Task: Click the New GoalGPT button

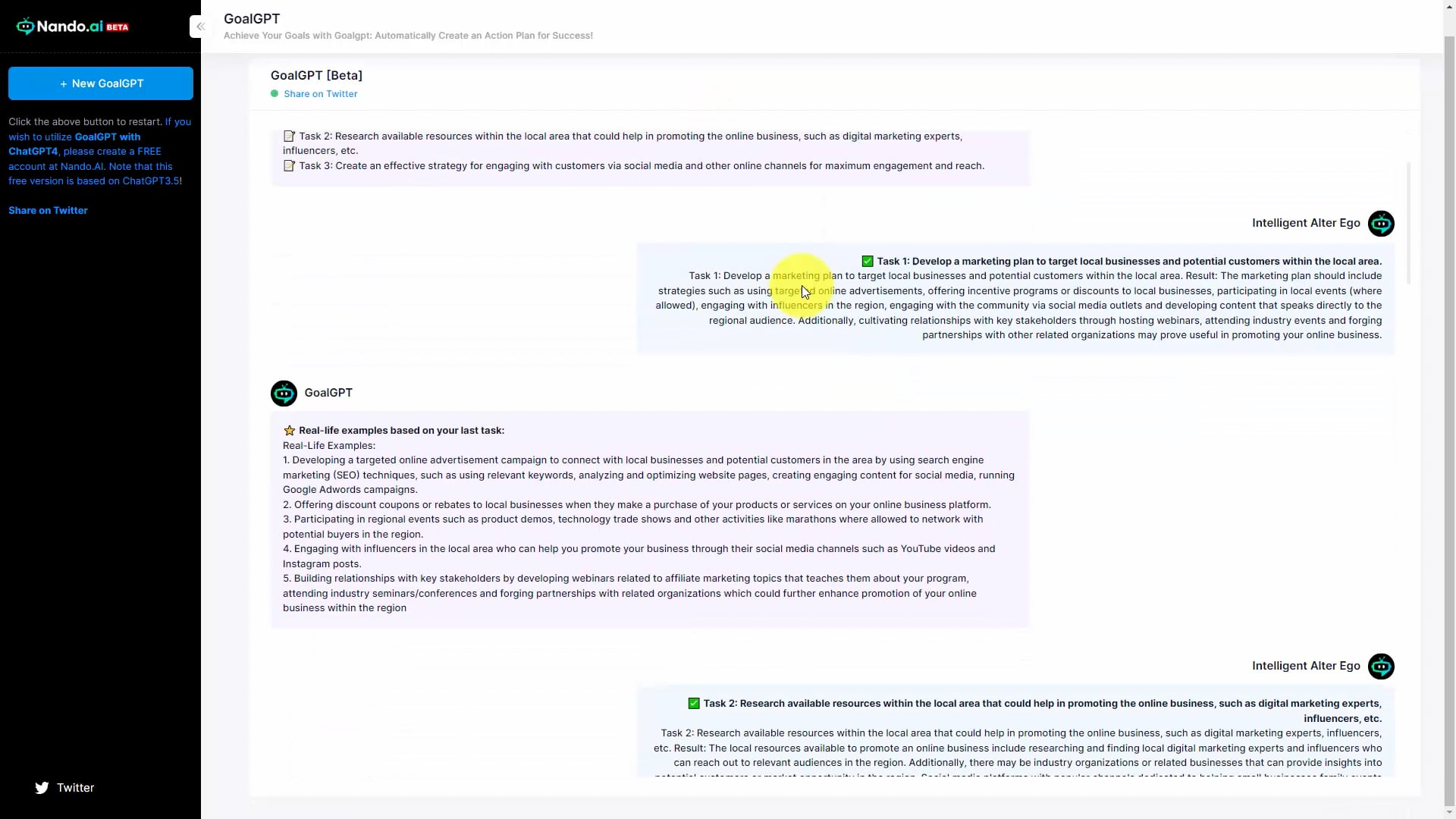Action: [x=101, y=83]
